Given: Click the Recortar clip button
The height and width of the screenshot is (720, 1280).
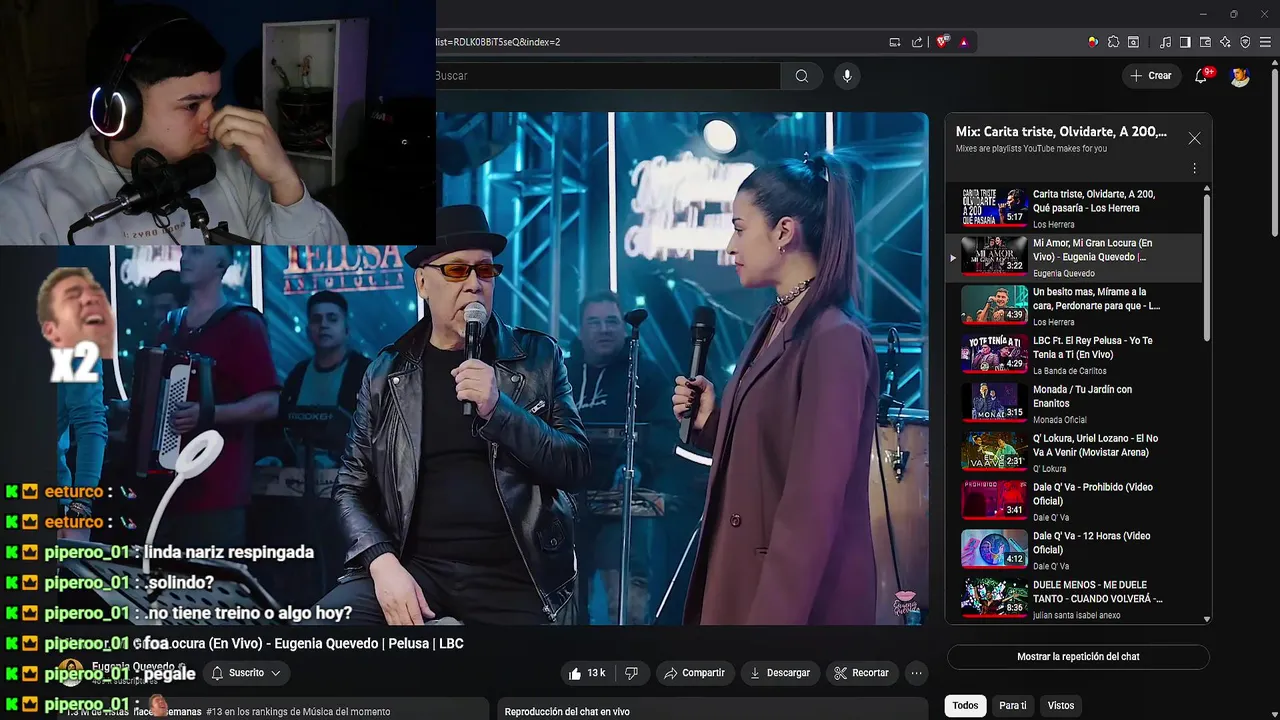Looking at the screenshot, I should (x=861, y=673).
